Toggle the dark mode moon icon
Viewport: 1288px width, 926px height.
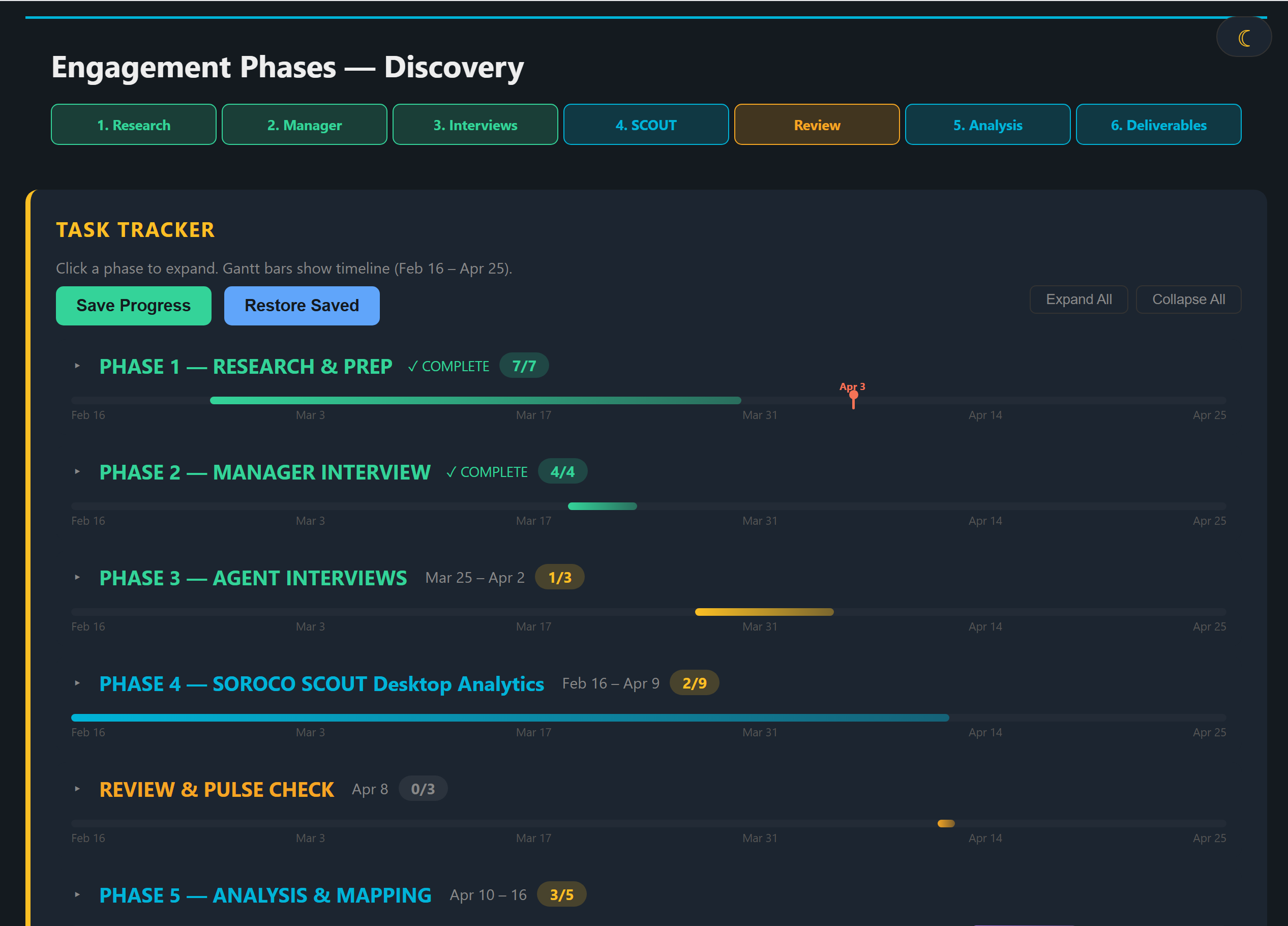[1244, 37]
